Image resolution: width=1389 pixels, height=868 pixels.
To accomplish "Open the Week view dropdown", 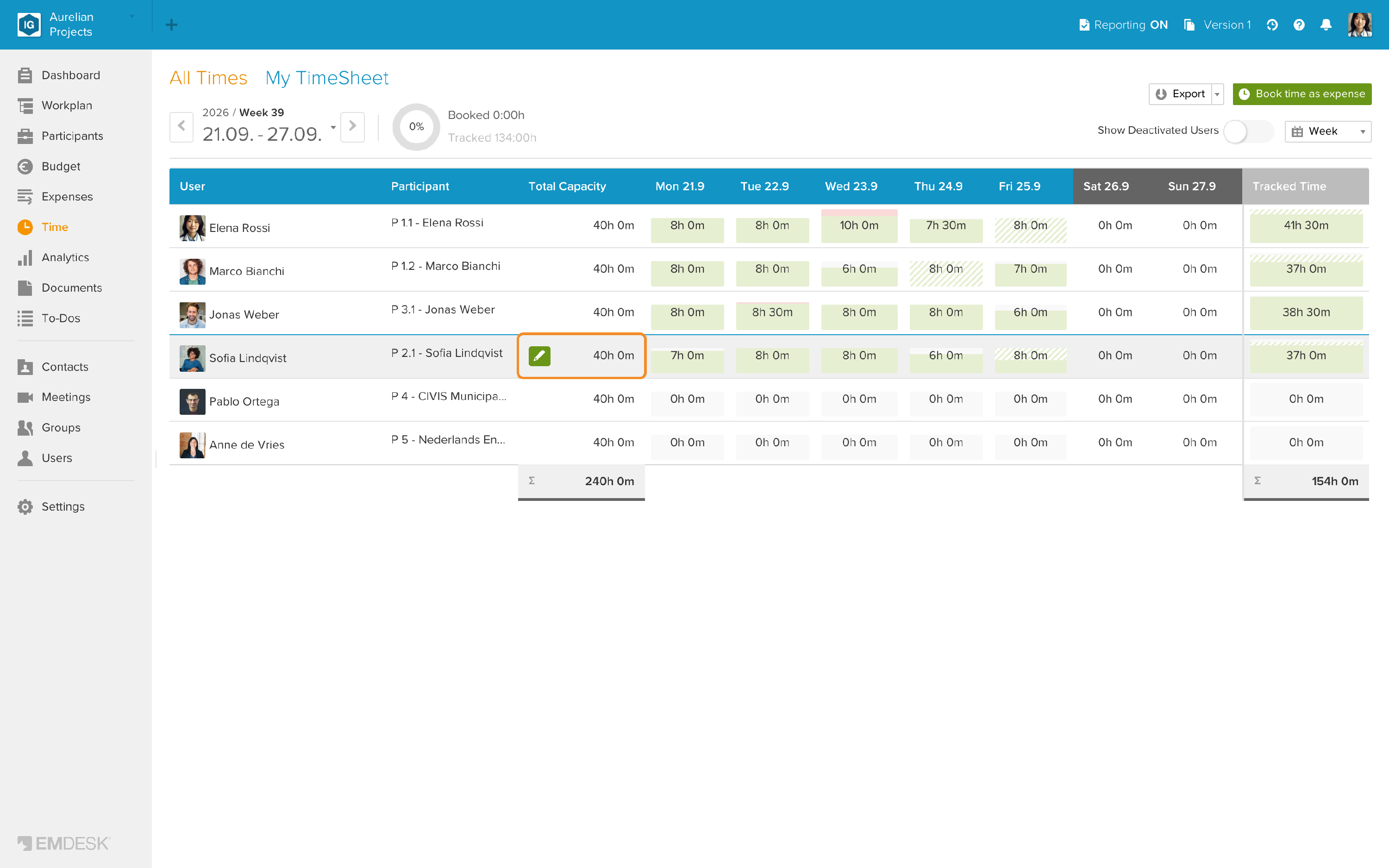I will [1327, 131].
